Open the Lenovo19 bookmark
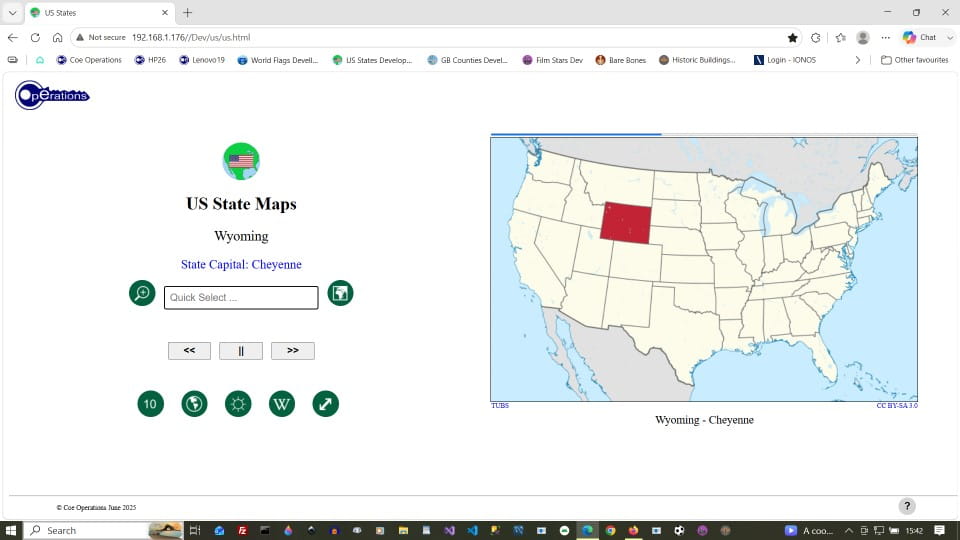This screenshot has height=540, width=960. point(202,60)
